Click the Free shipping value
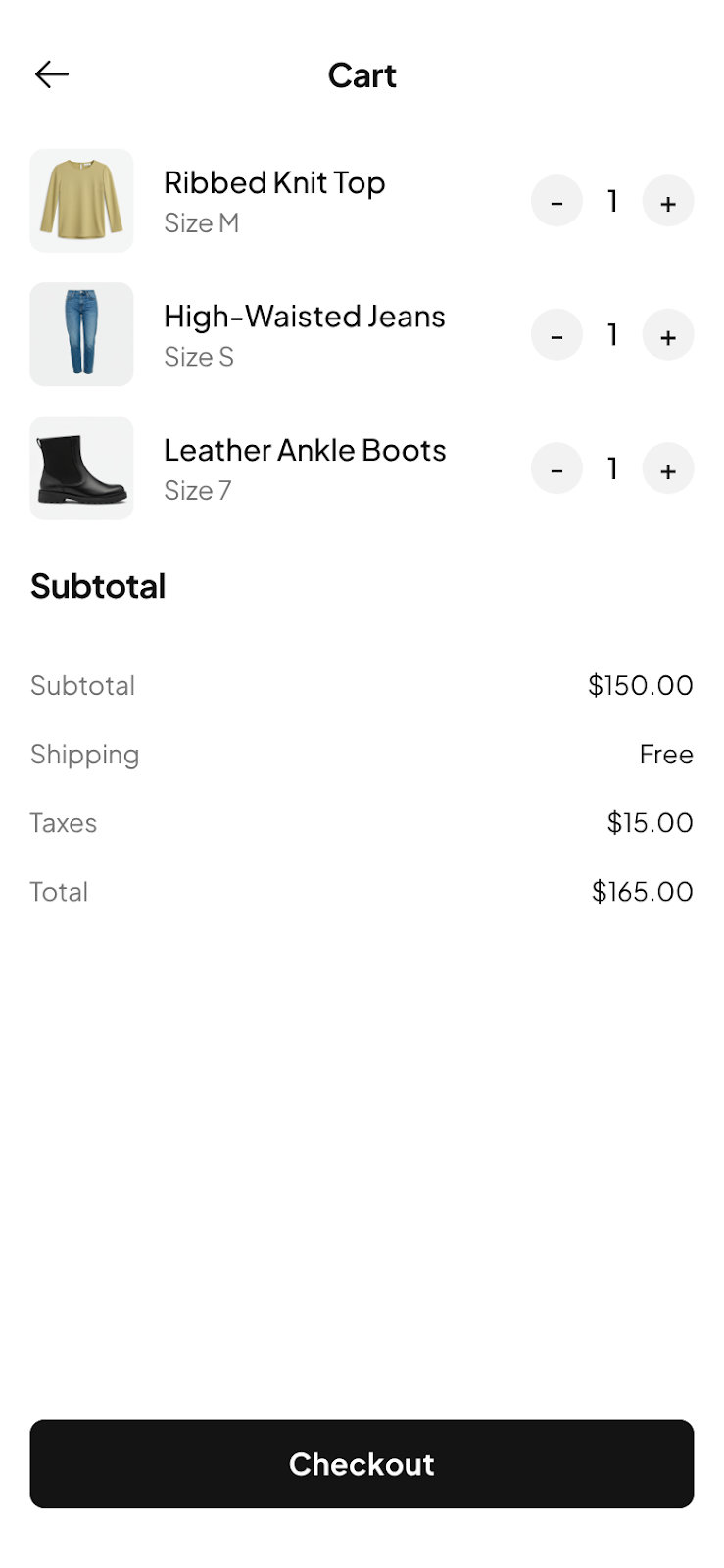 (666, 755)
